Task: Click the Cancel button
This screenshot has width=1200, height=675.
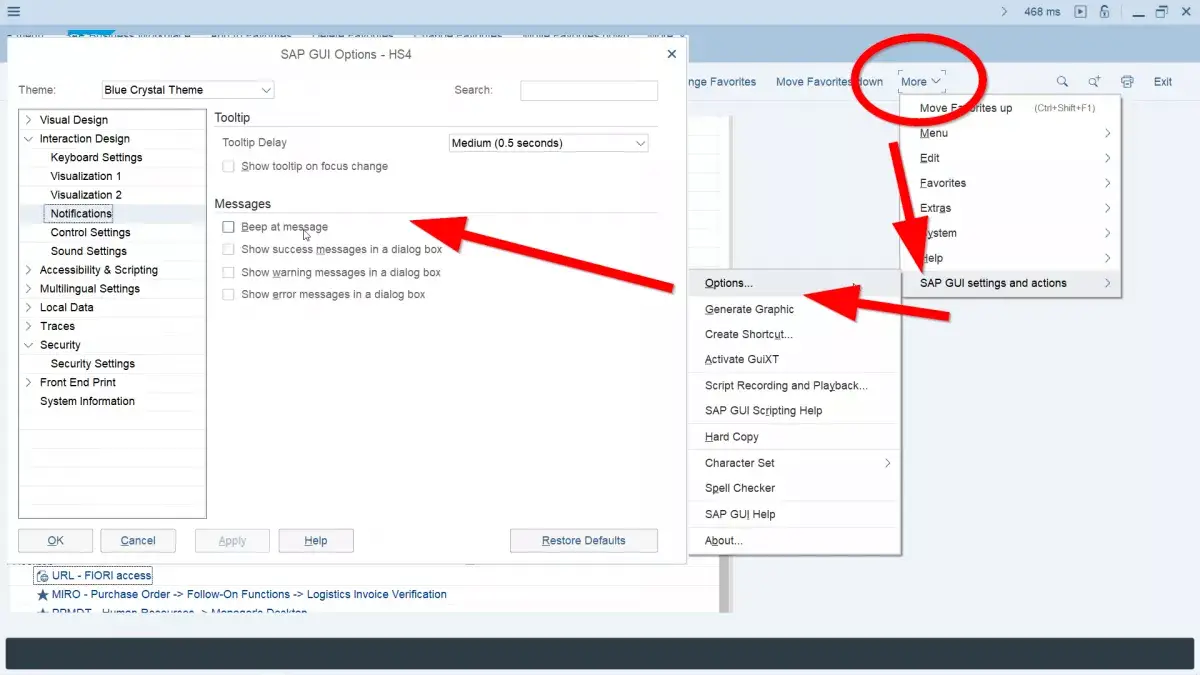Action: 138,541
